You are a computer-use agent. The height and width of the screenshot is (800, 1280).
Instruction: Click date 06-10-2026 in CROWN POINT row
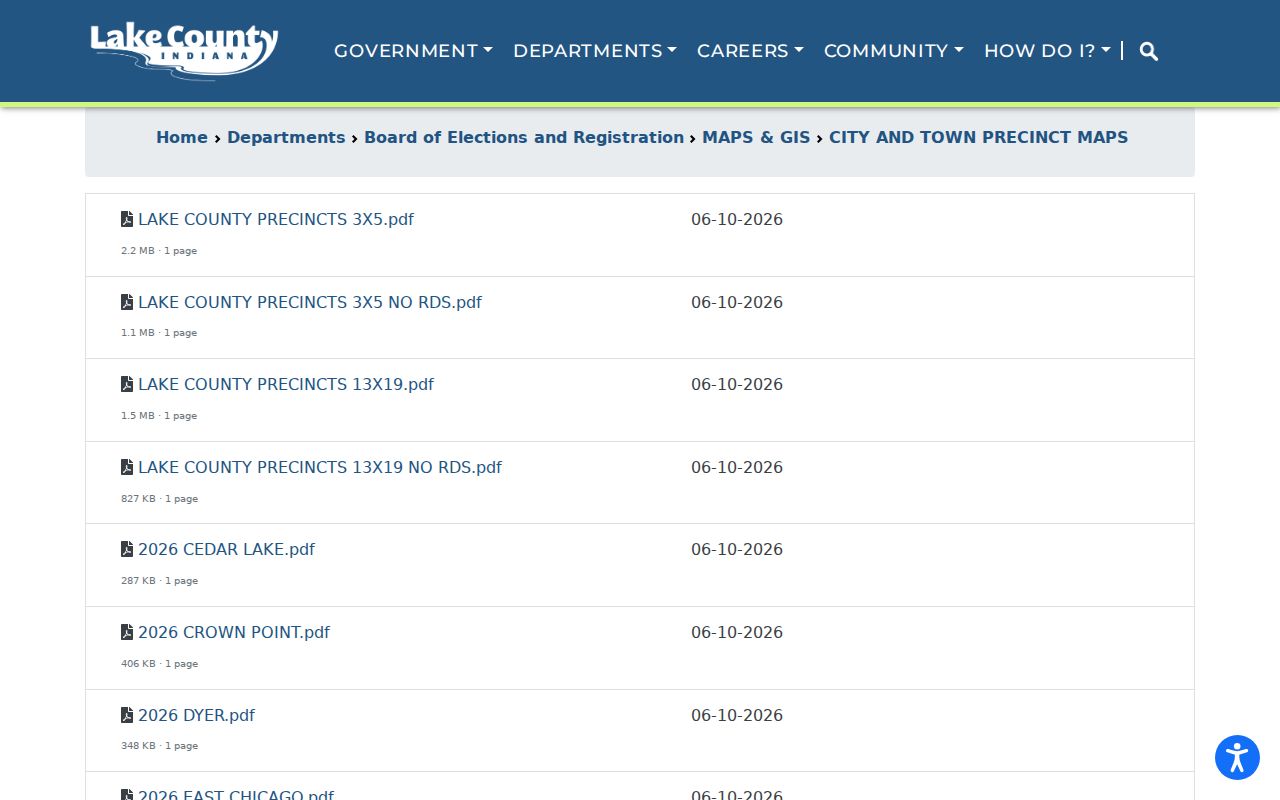coord(737,632)
